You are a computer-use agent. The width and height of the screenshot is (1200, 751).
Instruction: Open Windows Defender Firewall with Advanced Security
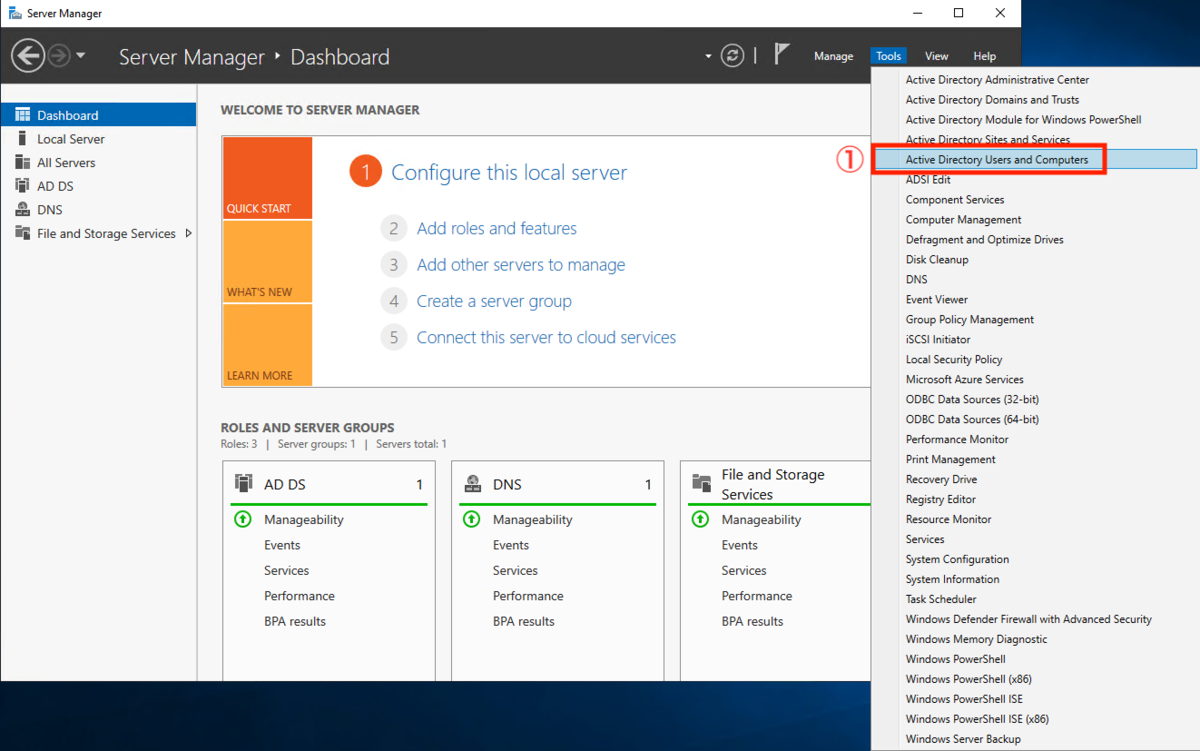click(x=1034, y=619)
